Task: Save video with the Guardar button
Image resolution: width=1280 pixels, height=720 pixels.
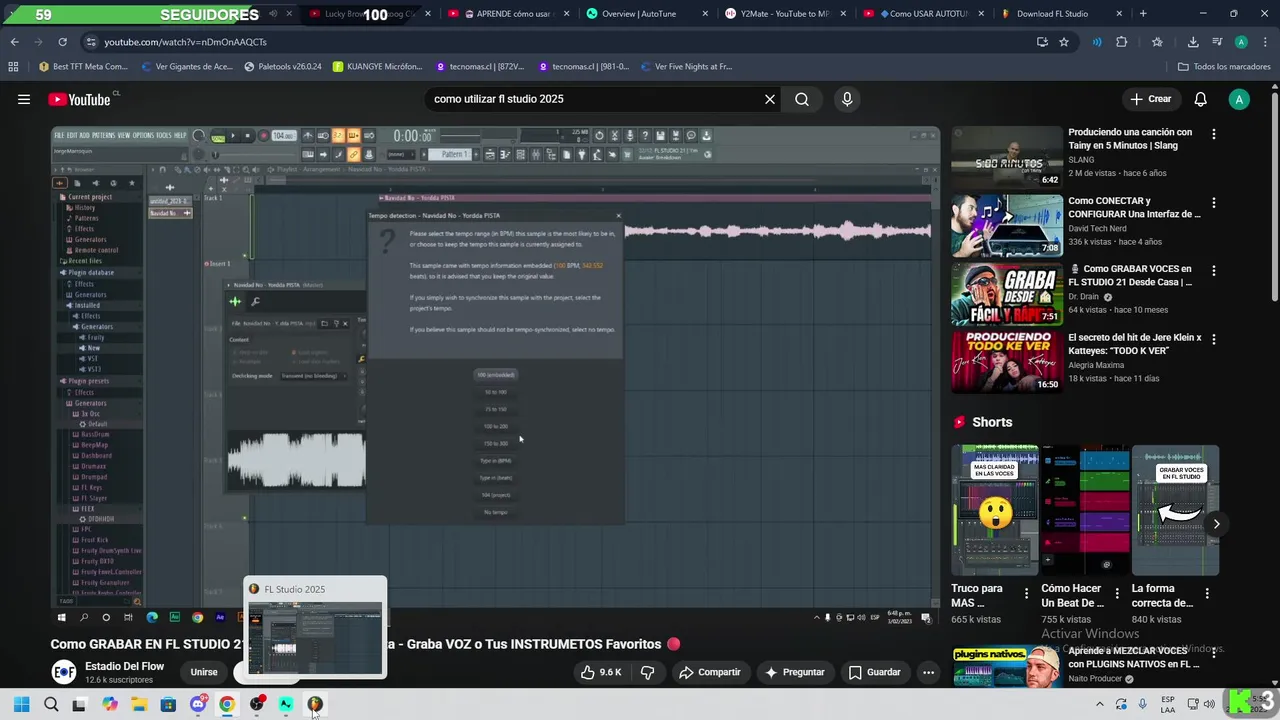Action: coord(874,672)
